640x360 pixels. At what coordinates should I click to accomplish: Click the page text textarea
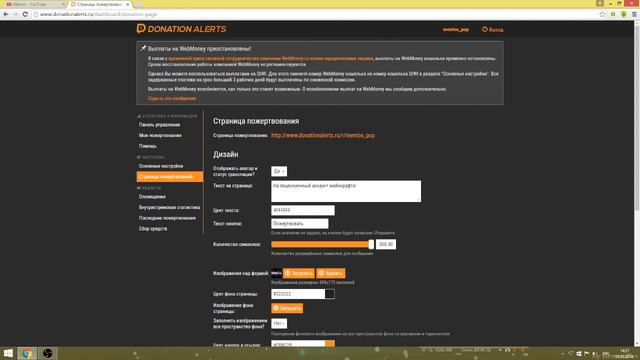[x=346, y=191]
